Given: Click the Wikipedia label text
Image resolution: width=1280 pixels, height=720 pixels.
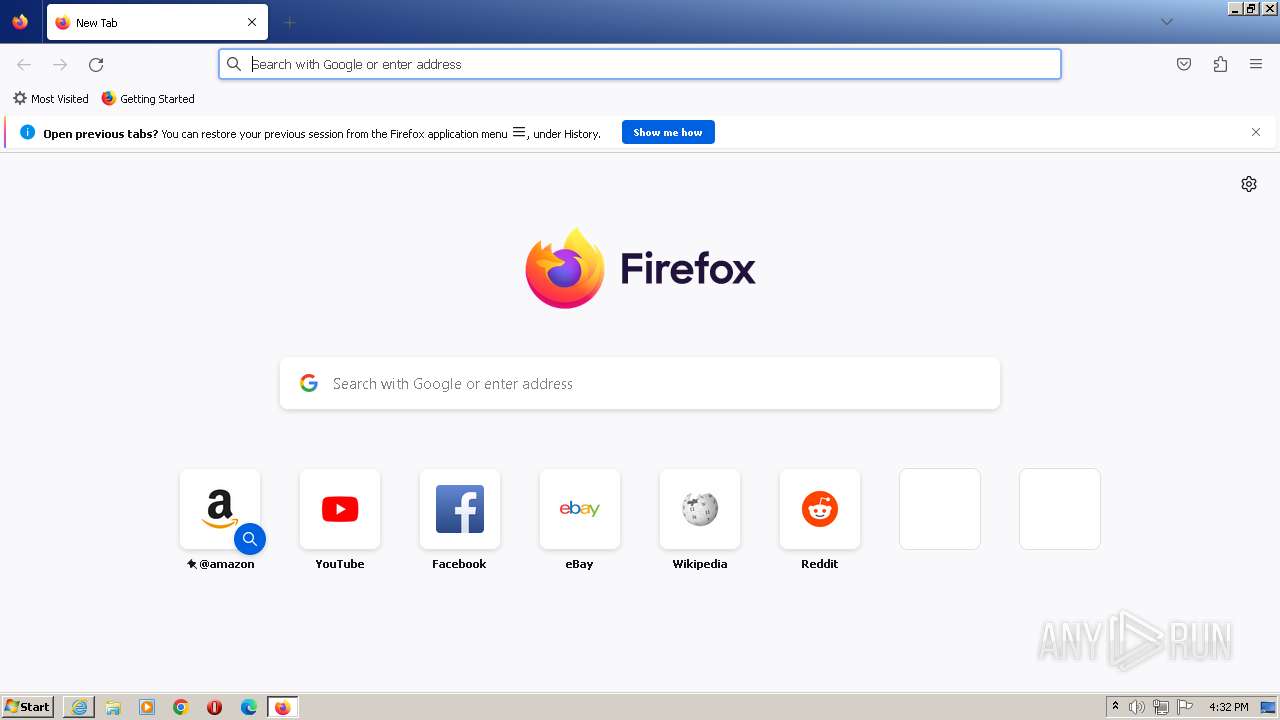Looking at the screenshot, I should [700, 564].
